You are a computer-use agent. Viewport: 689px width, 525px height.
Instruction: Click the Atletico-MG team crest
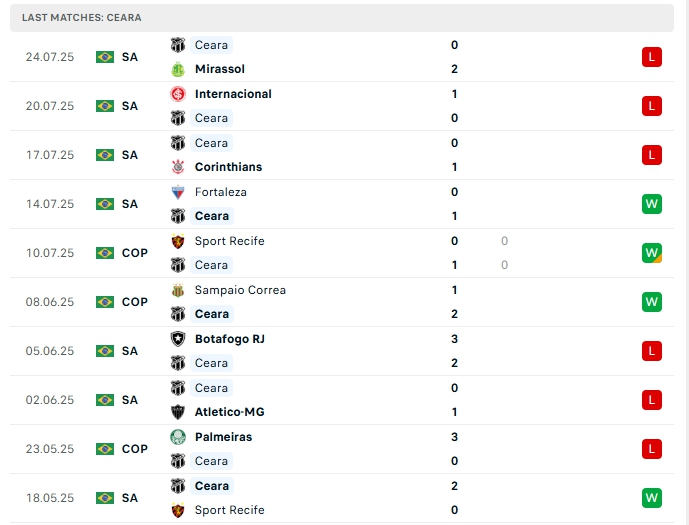178,412
